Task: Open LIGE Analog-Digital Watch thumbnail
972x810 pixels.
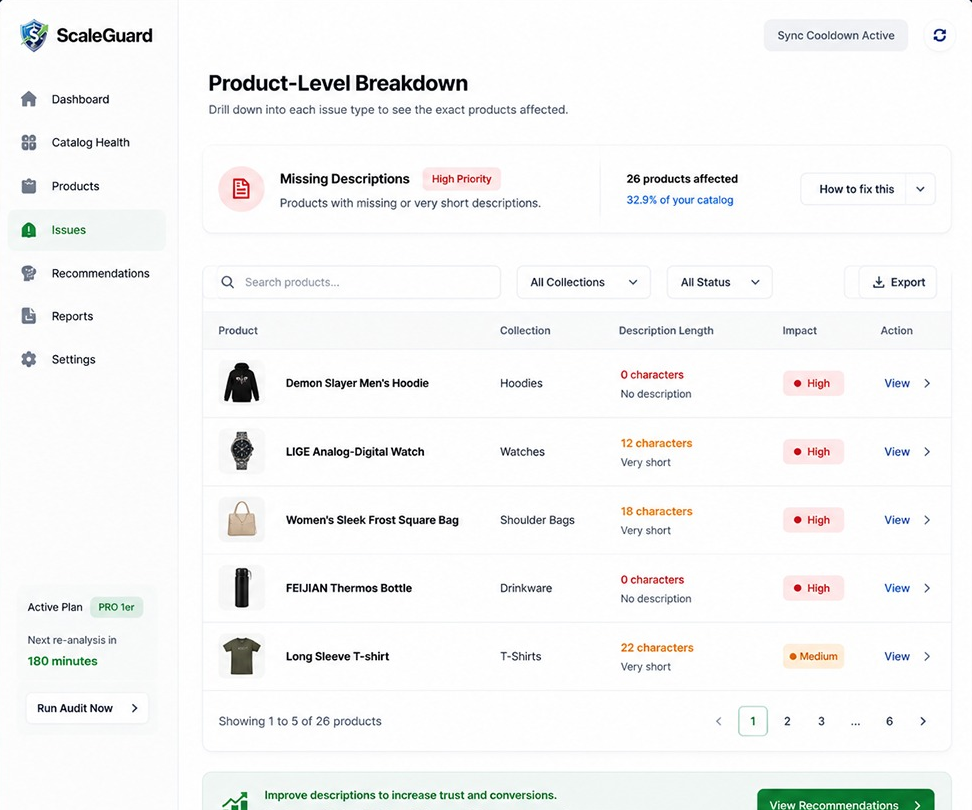Action: coord(242,451)
